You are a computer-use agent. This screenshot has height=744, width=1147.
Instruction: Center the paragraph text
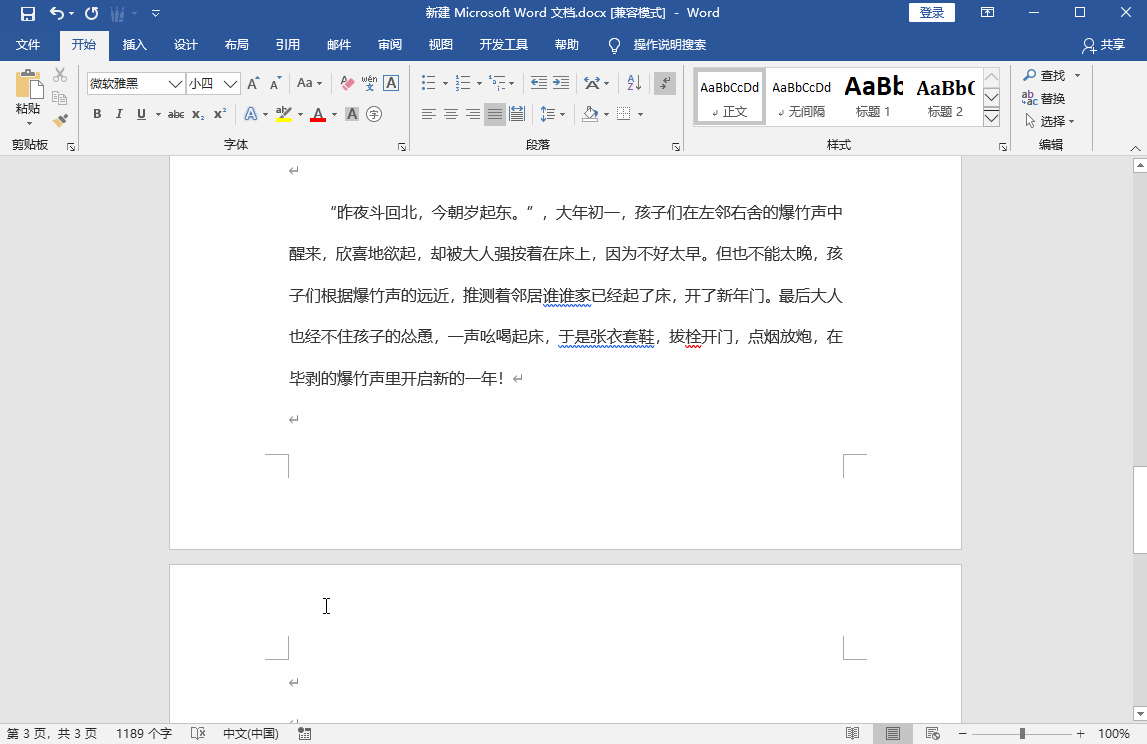tap(451, 114)
